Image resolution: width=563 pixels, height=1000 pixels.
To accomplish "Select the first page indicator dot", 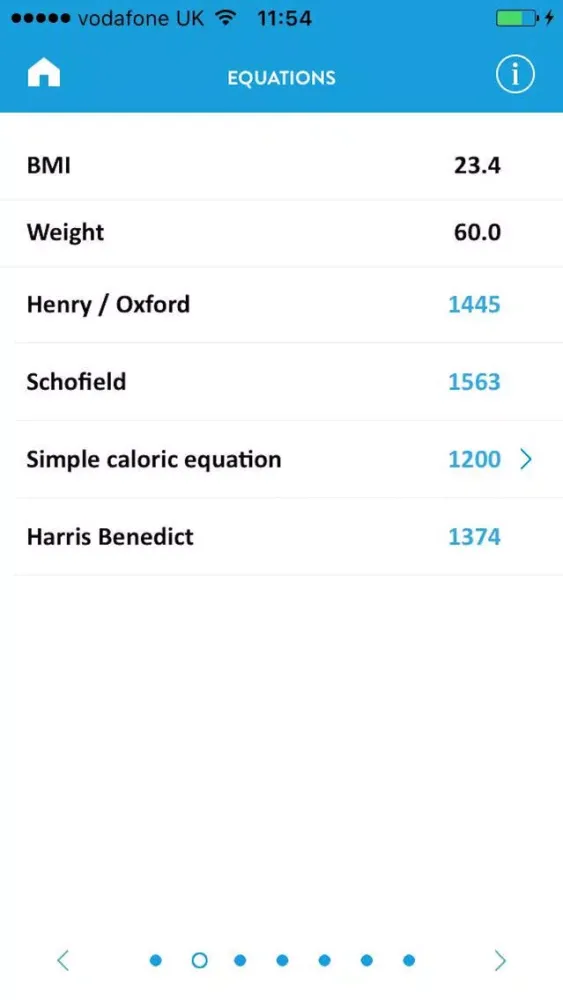I will pyautogui.click(x=156, y=960).
